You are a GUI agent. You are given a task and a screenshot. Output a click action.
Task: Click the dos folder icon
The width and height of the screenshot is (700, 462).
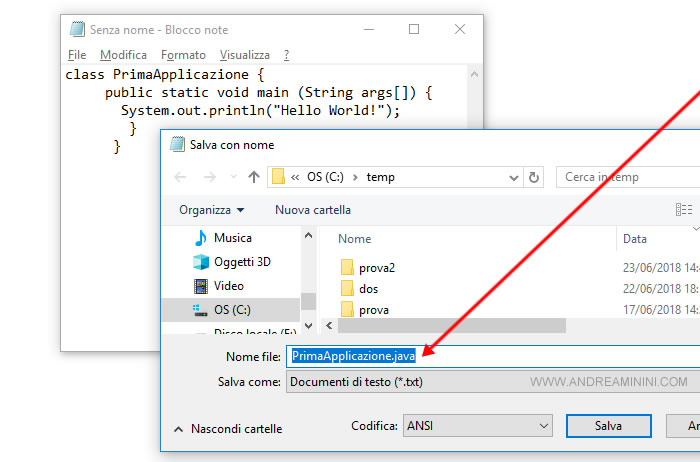pos(348,289)
